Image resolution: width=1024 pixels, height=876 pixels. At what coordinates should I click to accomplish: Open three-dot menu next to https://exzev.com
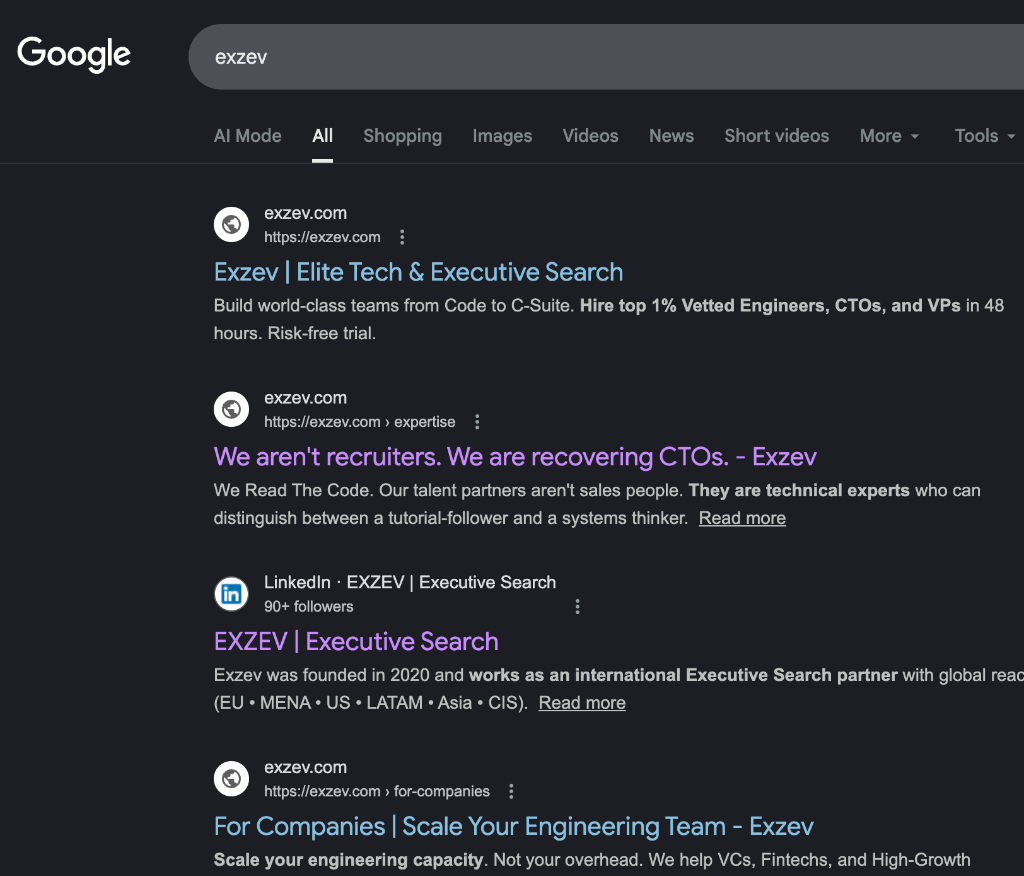402,237
